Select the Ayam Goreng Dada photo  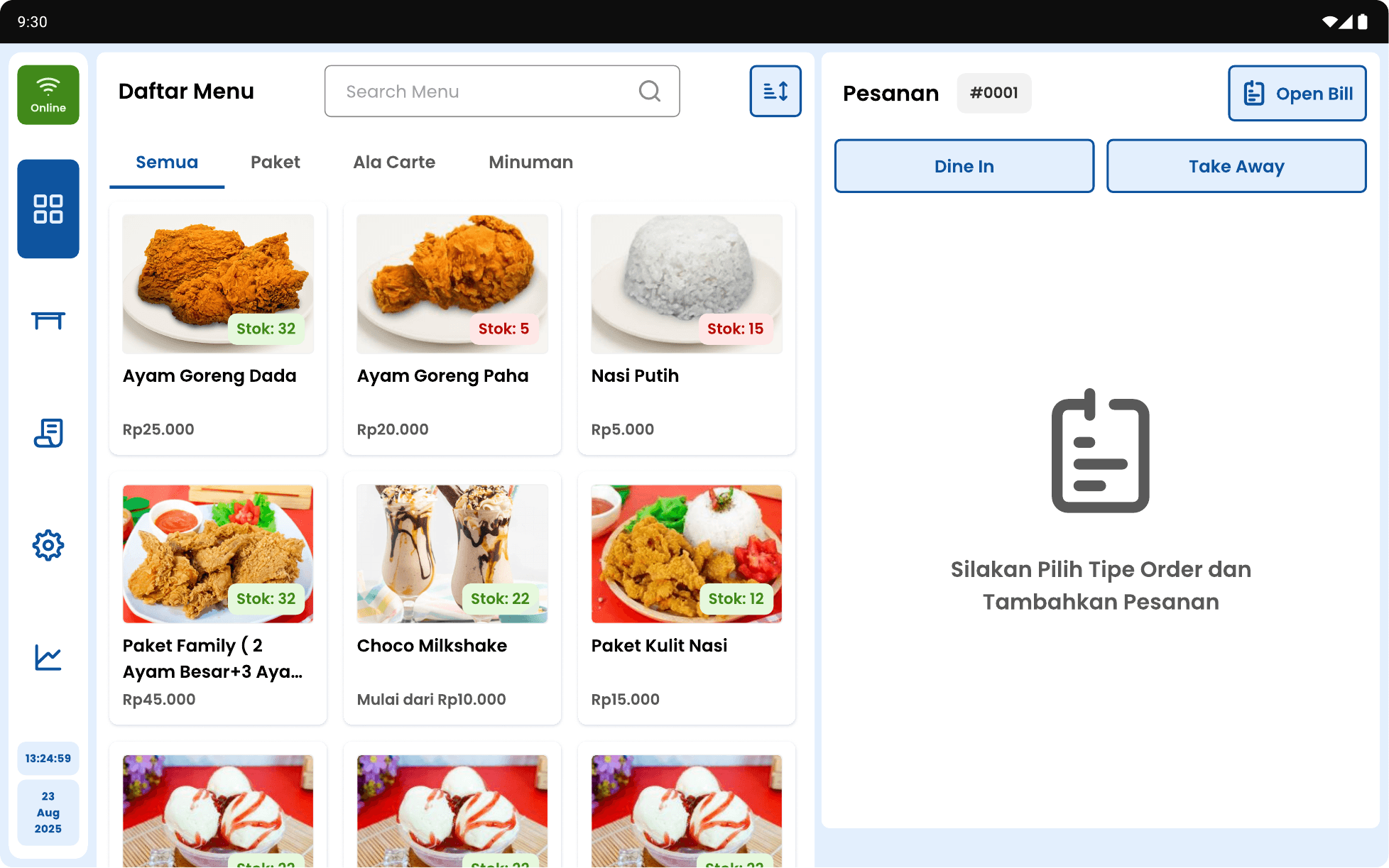tap(218, 284)
